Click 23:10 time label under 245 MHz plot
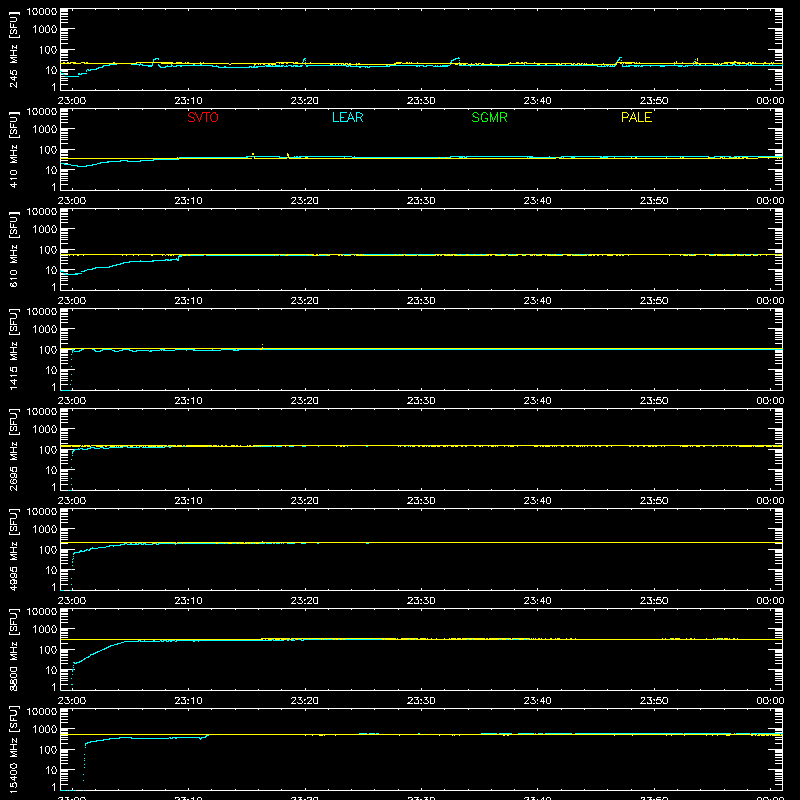This screenshot has height=800, width=800. coord(188,101)
